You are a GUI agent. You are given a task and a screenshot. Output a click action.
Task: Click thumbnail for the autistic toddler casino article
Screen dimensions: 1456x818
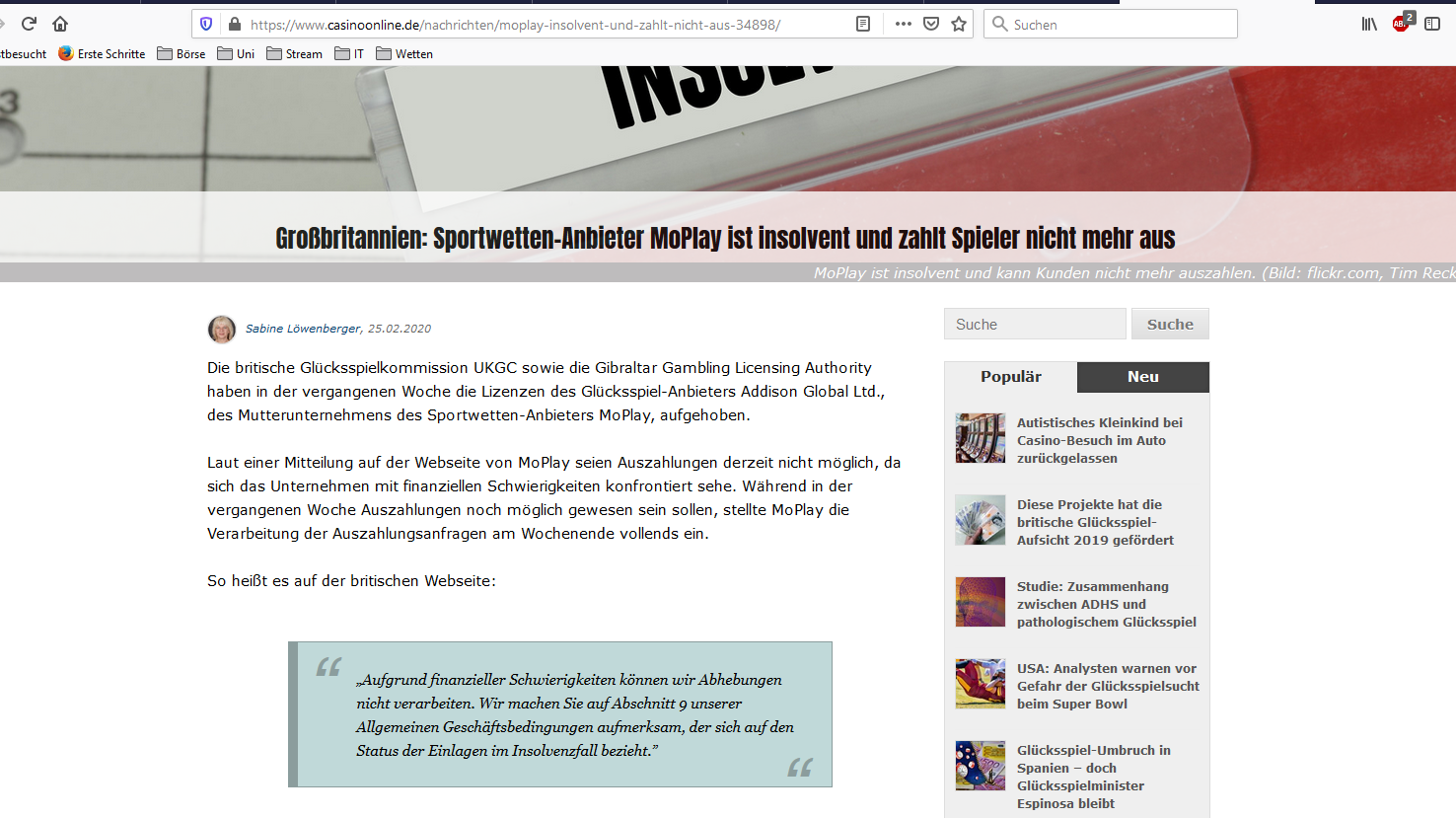(981, 438)
